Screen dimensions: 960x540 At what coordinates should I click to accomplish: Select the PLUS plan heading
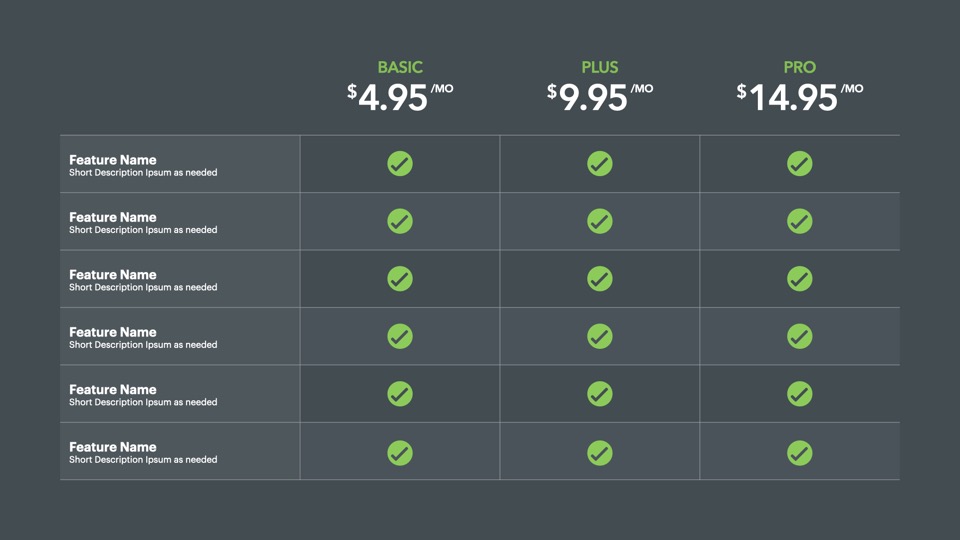click(600, 67)
